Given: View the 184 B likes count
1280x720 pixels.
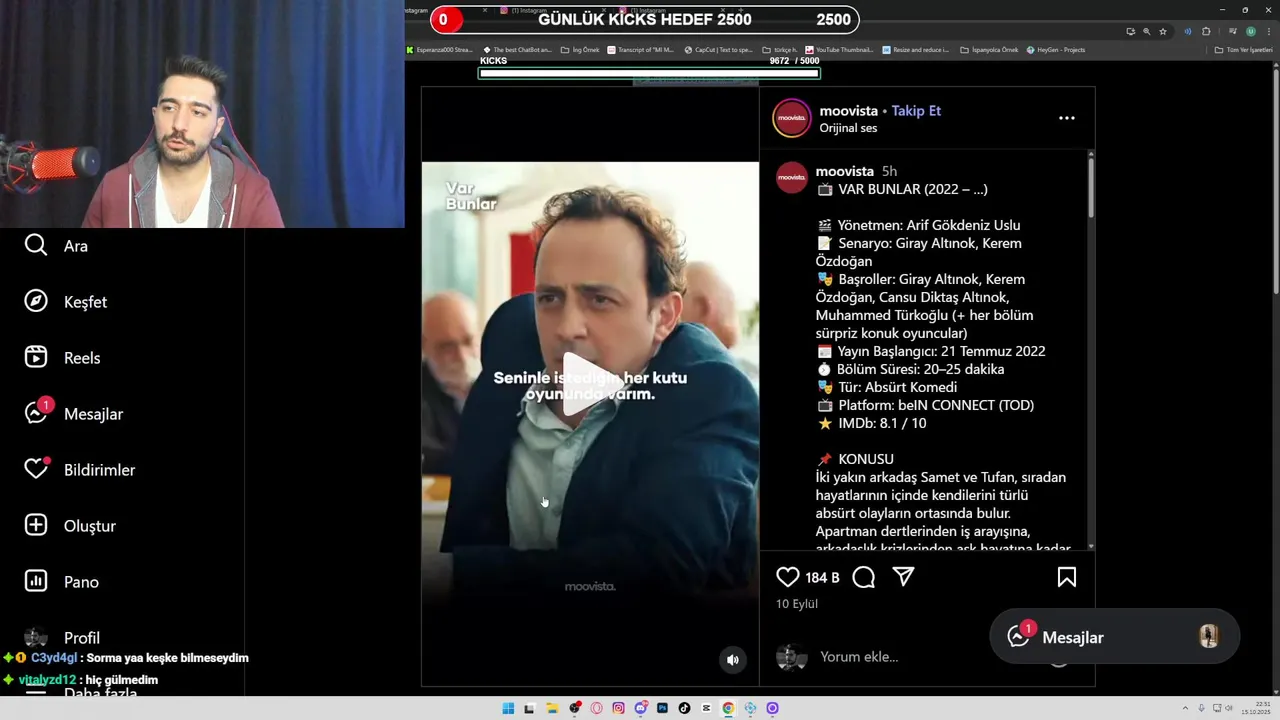Looking at the screenshot, I should pyautogui.click(x=822, y=578).
